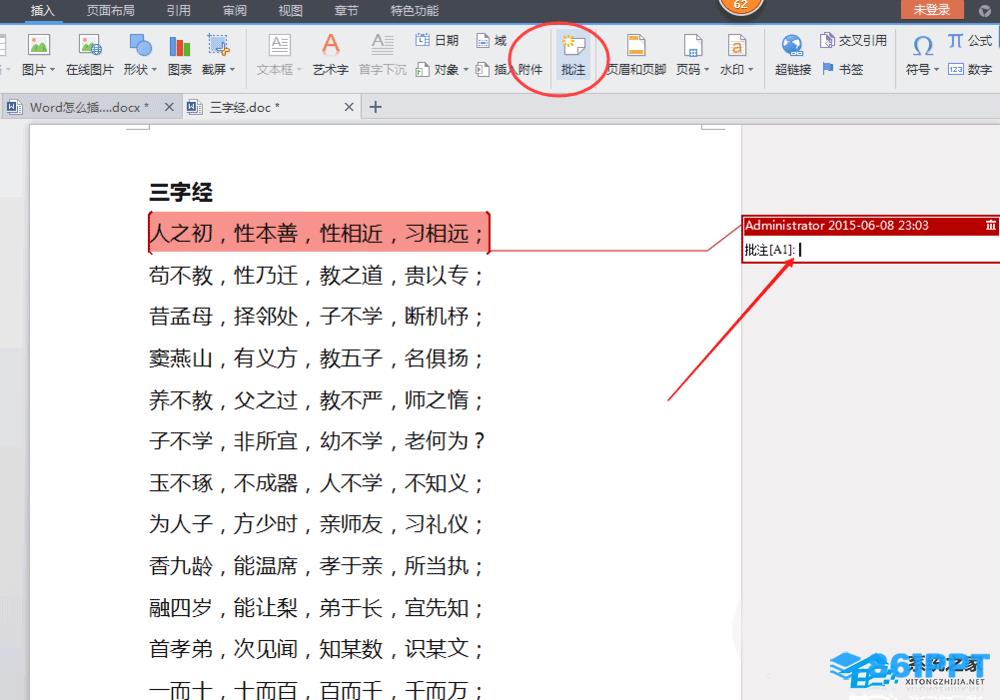The image size is (1000, 700).
Task: Add a new document tab with plus
Action: coord(376,107)
